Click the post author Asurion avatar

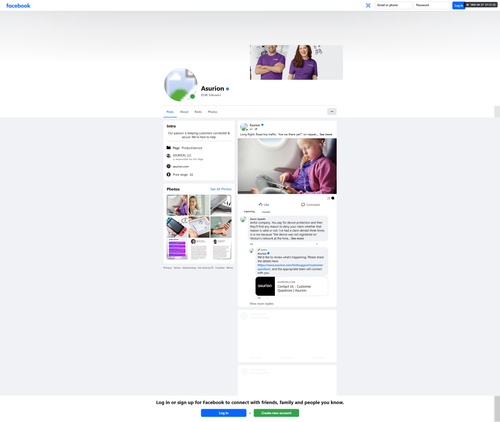(x=244, y=127)
